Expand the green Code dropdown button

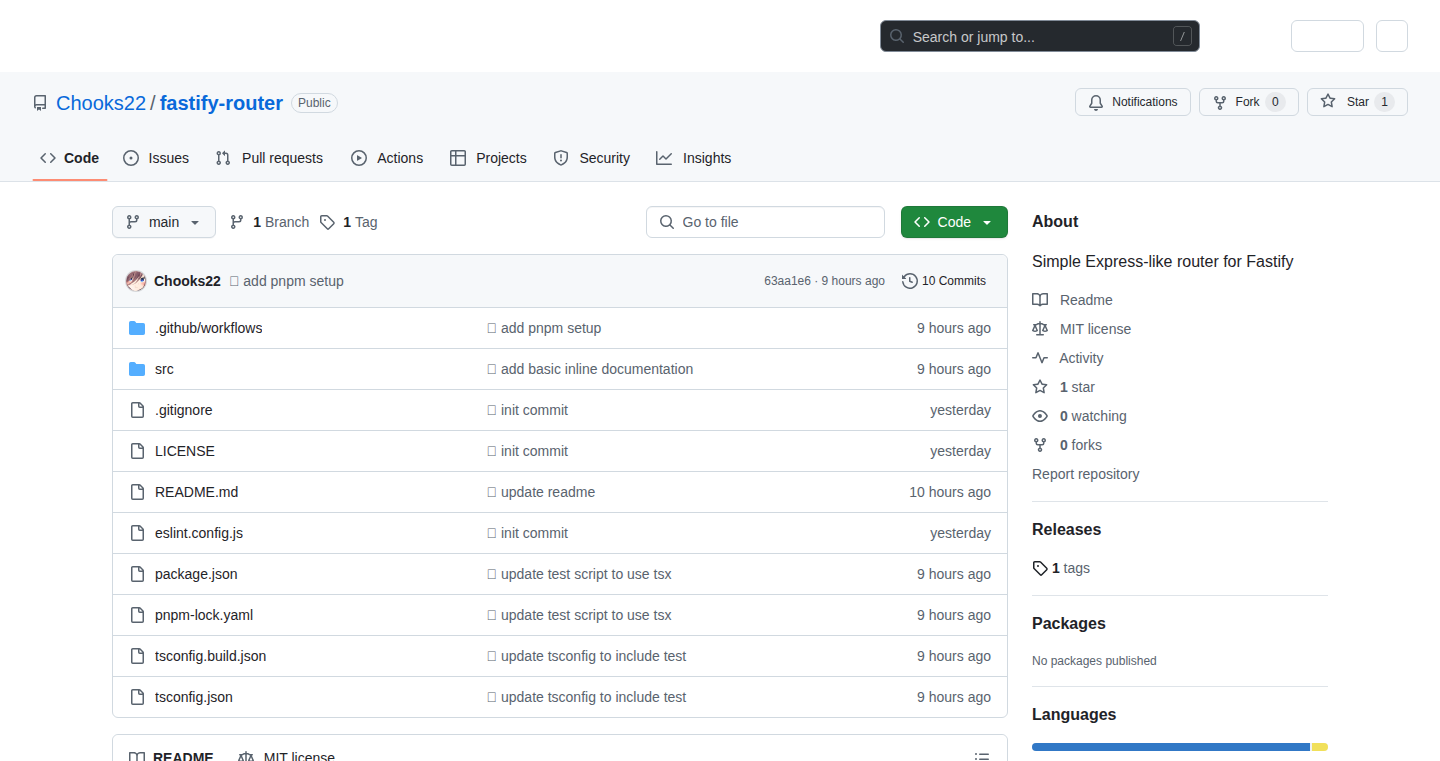pyautogui.click(x=954, y=222)
